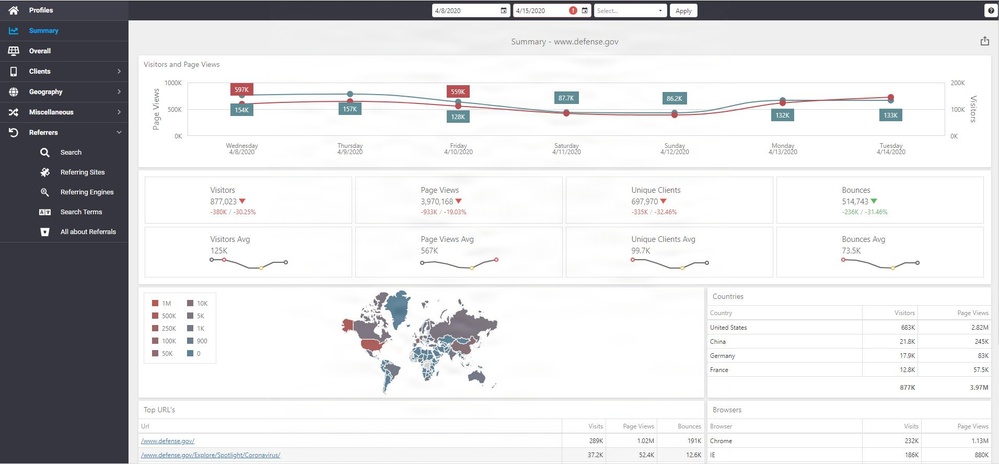Click the 1M legend color swatch
The image size is (999, 464).
(x=155, y=303)
